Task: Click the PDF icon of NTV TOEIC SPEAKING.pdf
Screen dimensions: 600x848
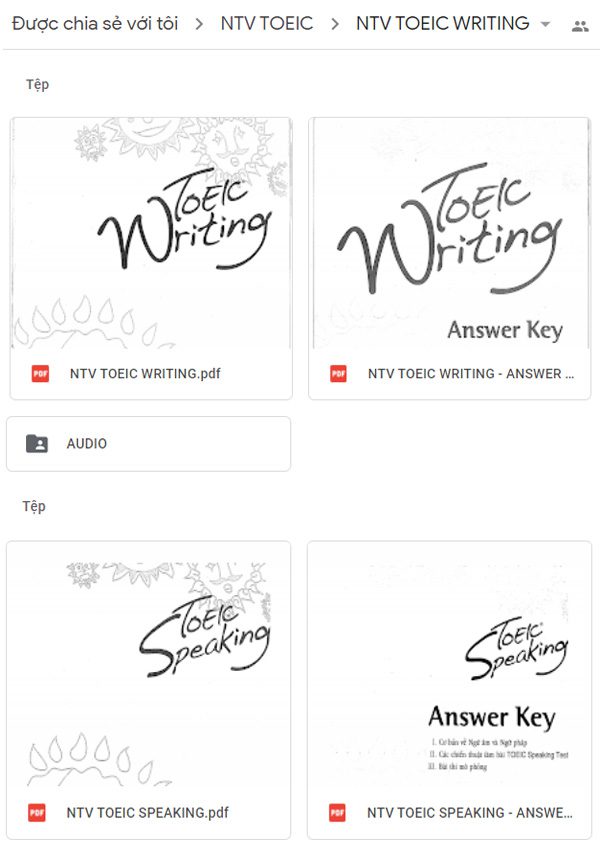Action: pyautogui.click(x=36, y=812)
